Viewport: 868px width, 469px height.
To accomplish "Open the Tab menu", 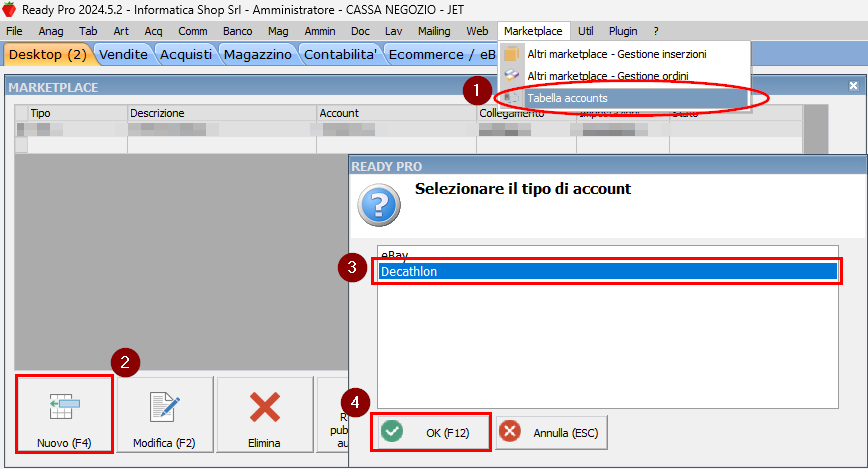I will click(x=88, y=31).
